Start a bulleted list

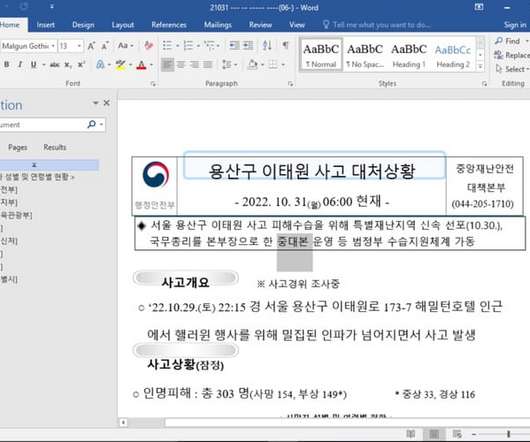click(x=167, y=45)
